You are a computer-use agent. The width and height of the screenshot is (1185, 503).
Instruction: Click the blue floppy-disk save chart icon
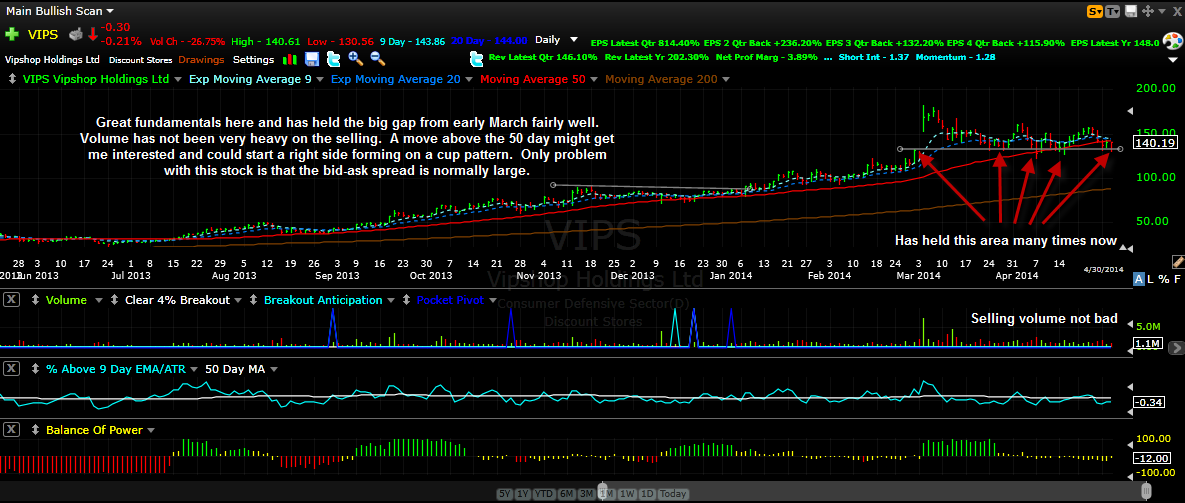click(312, 59)
